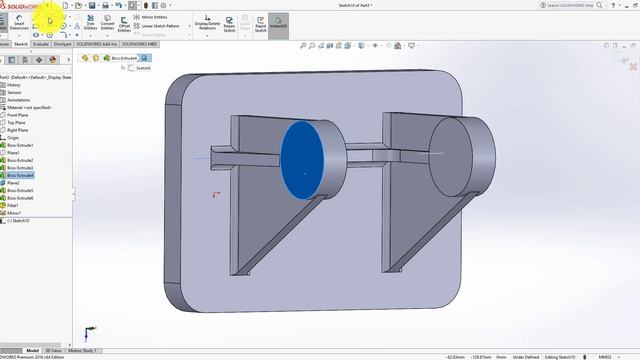Open the View Settings monitor icon
Viewport: 640px width, 360px height.
[x=411, y=46]
